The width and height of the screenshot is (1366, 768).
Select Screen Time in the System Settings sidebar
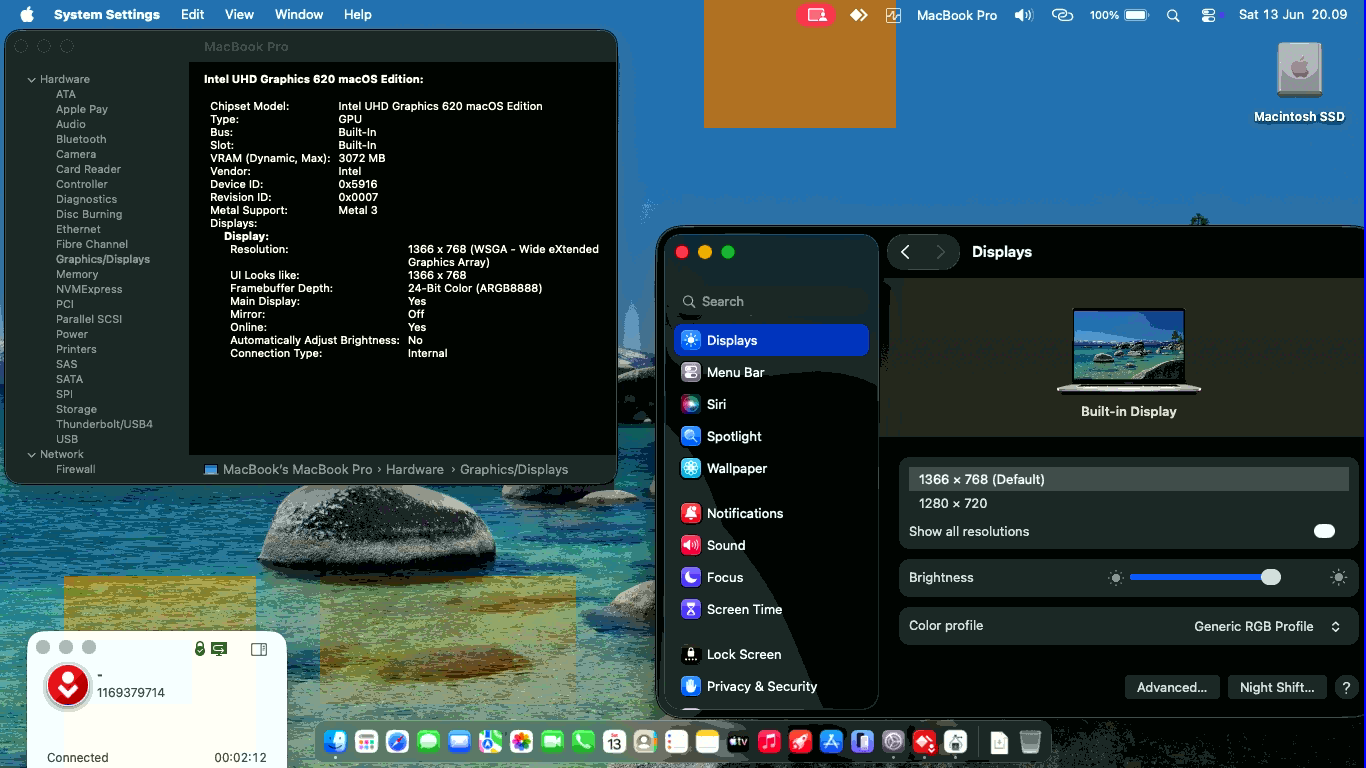point(771,609)
